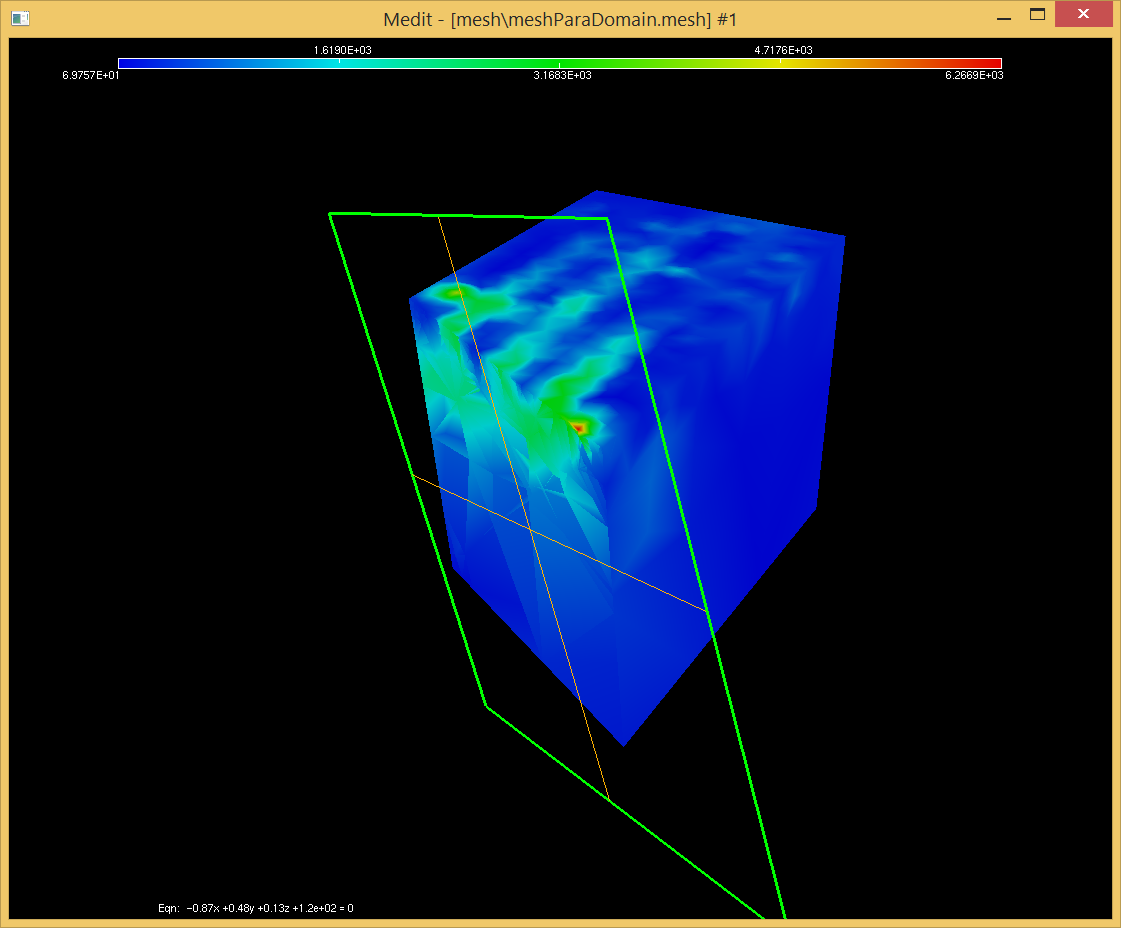Click the 3.1683E+03 scale label
This screenshot has height=928, width=1121.
pos(562,75)
